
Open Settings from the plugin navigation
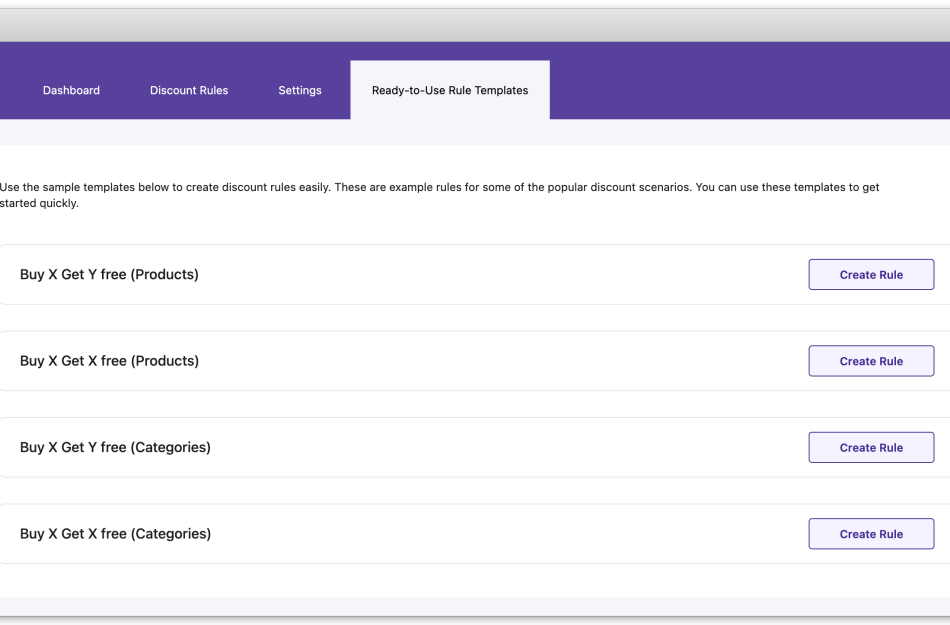pos(299,90)
